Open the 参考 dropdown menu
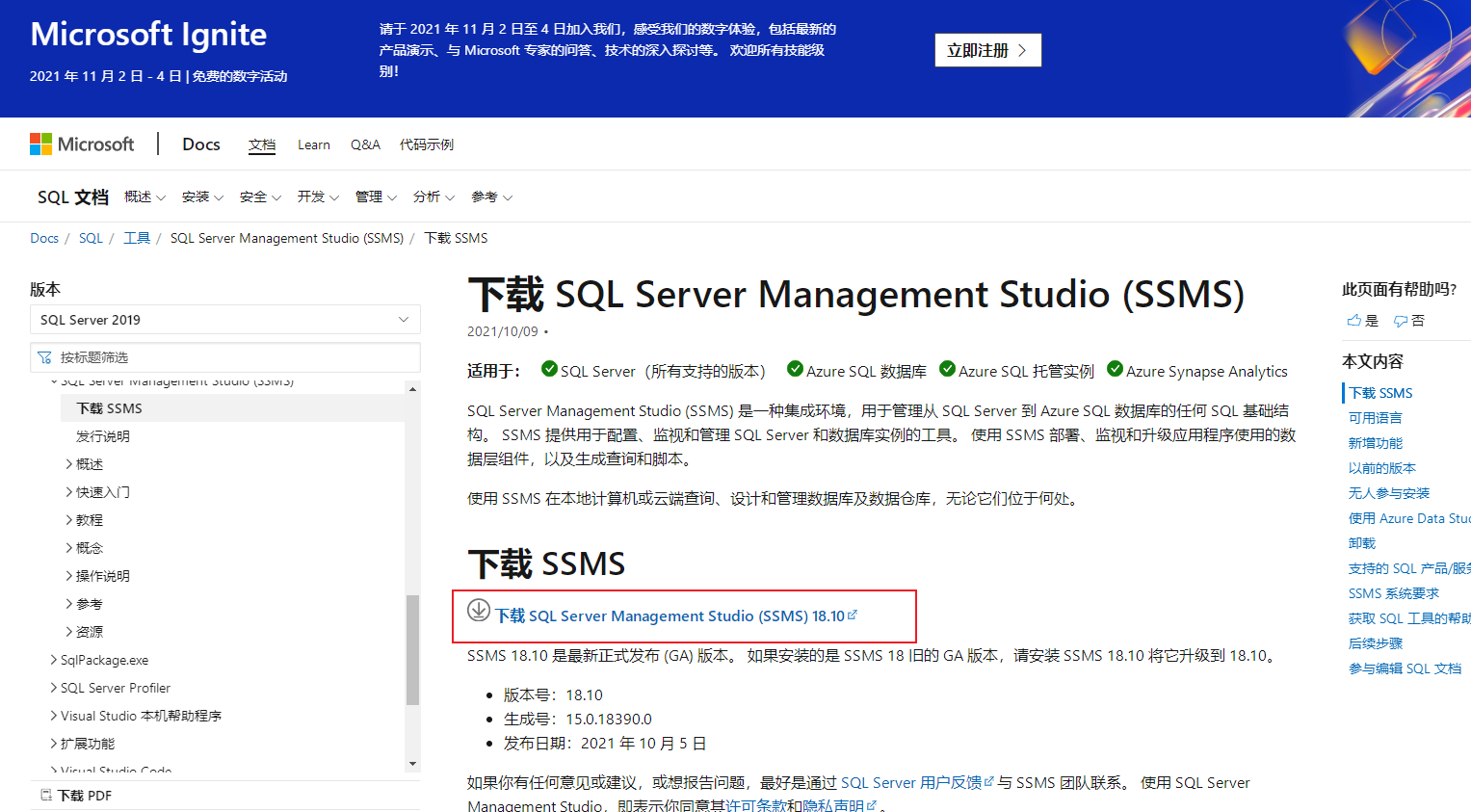1471x812 pixels. (x=491, y=196)
